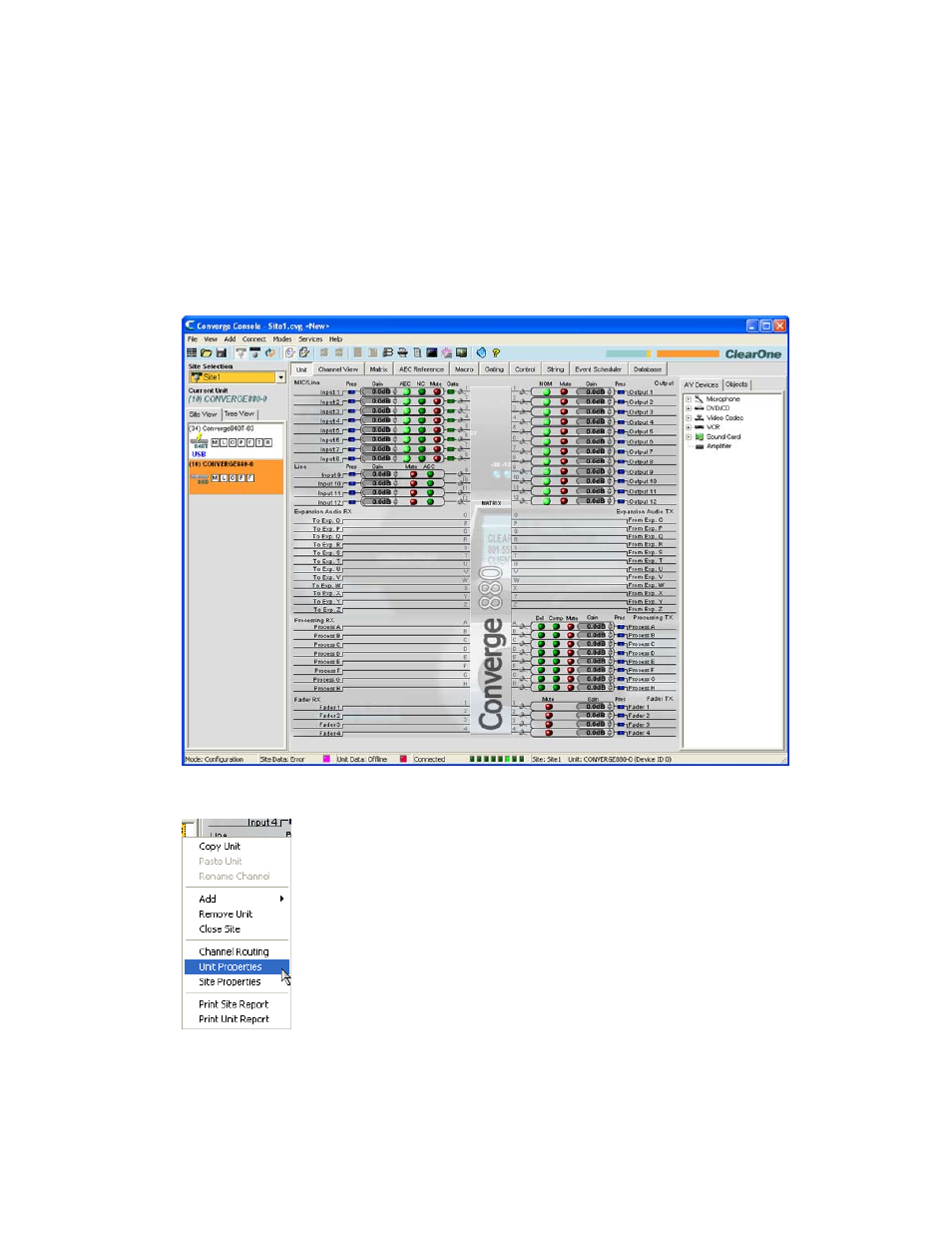Click the Microphone device icon in AV Devices
This screenshot has width=952, height=1233.
click(x=699, y=399)
